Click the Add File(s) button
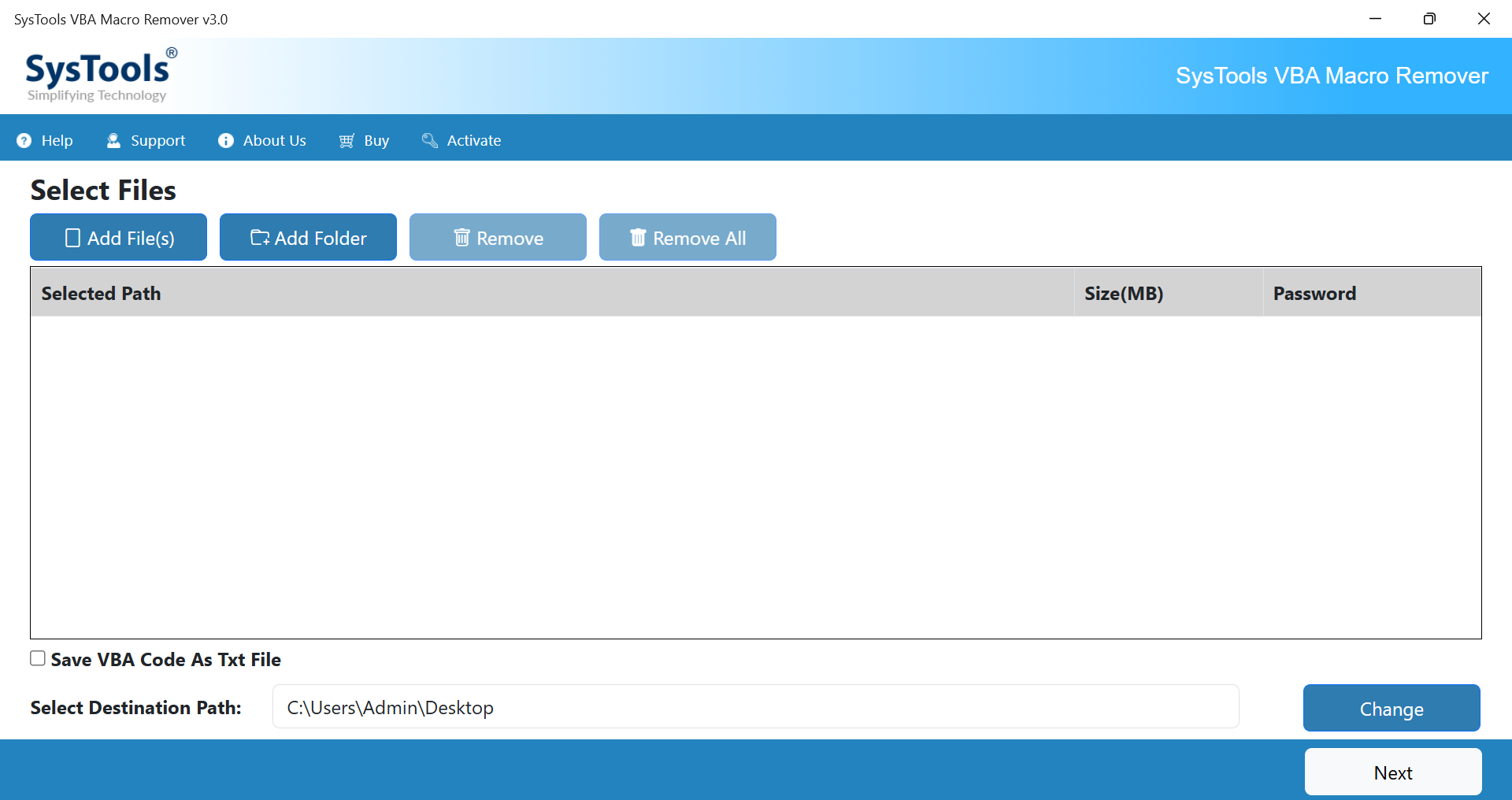The image size is (1512, 800). (119, 237)
